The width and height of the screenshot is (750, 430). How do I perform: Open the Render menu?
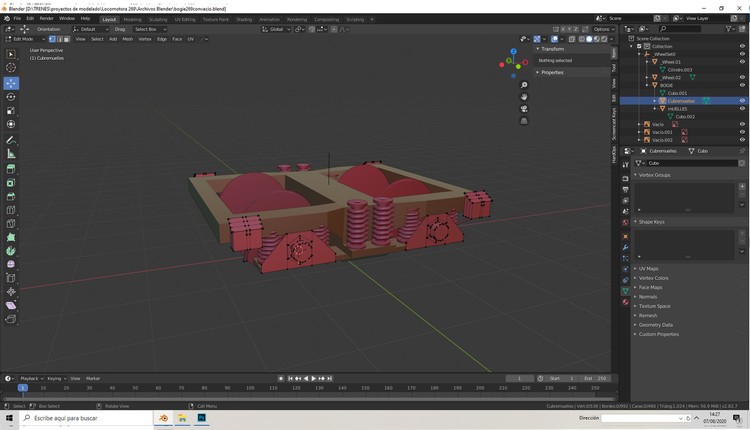point(46,19)
